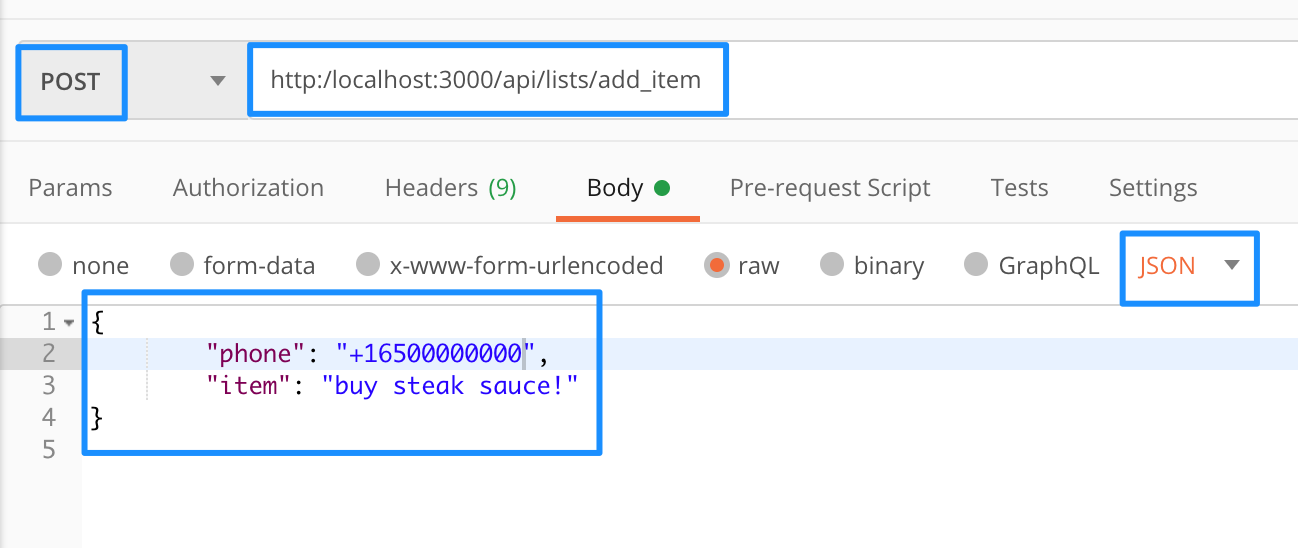The height and width of the screenshot is (548, 1298).
Task: Open the Authorization tab
Action: 248,188
